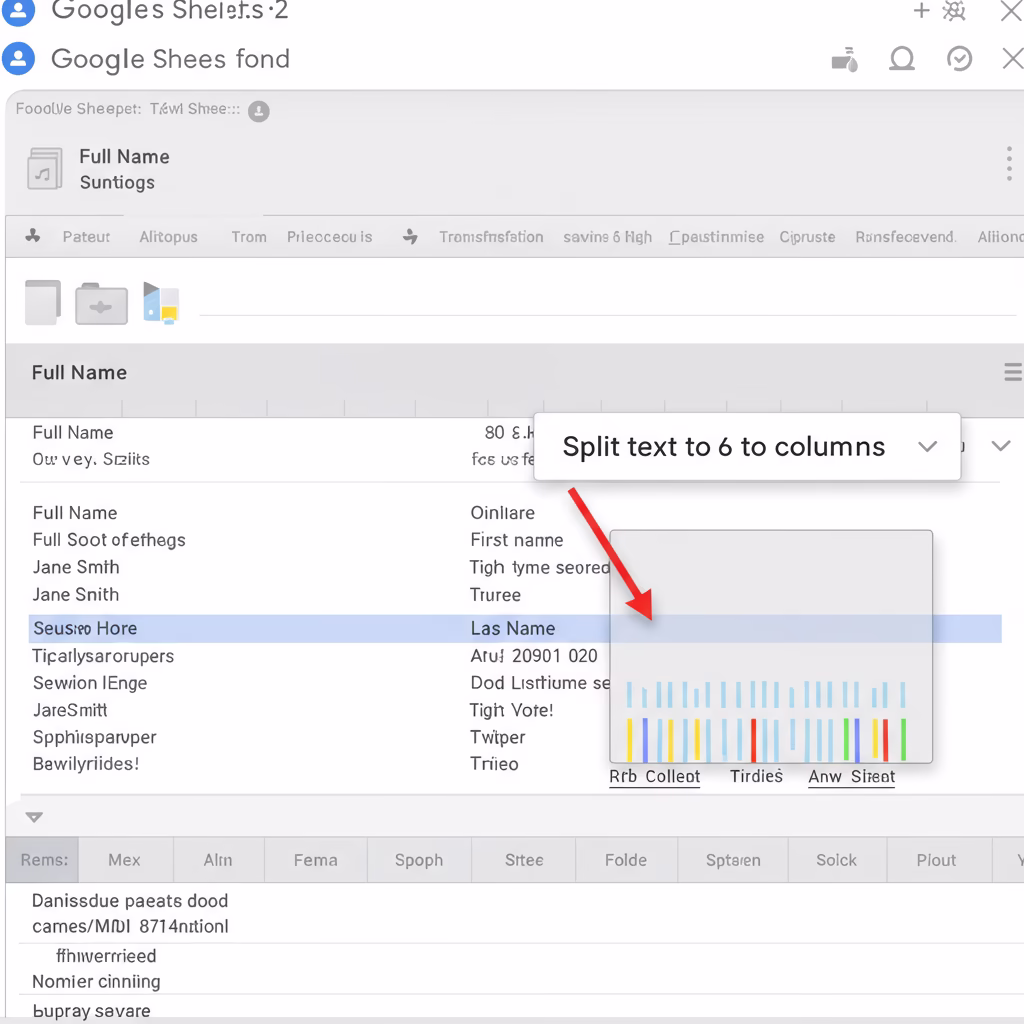This screenshot has width=1024, height=1024.
Task: Click the Sewion IEnge row
Action: [90, 683]
